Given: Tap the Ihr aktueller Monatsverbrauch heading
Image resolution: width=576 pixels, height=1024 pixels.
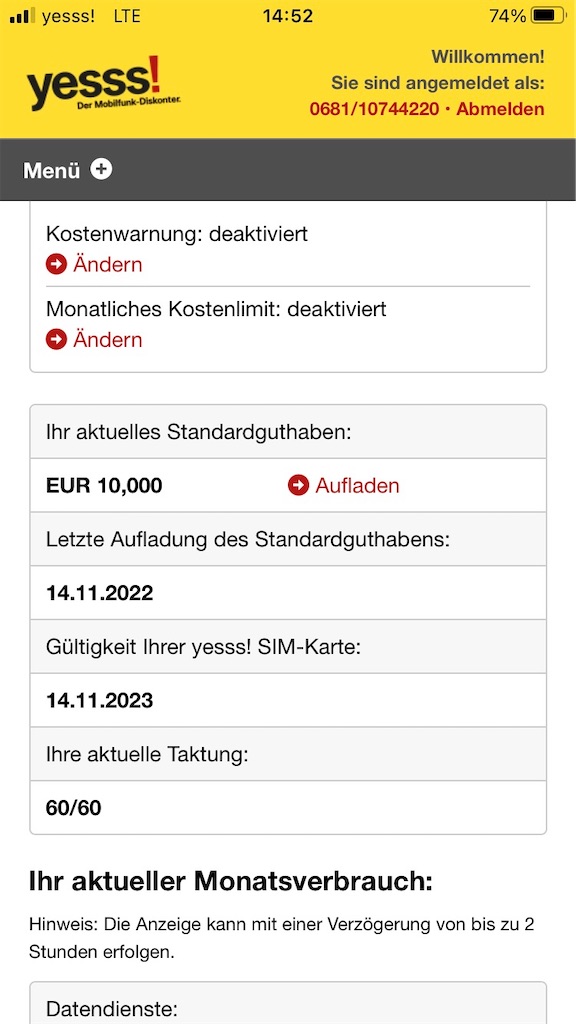Looking at the screenshot, I should tap(231, 881).
